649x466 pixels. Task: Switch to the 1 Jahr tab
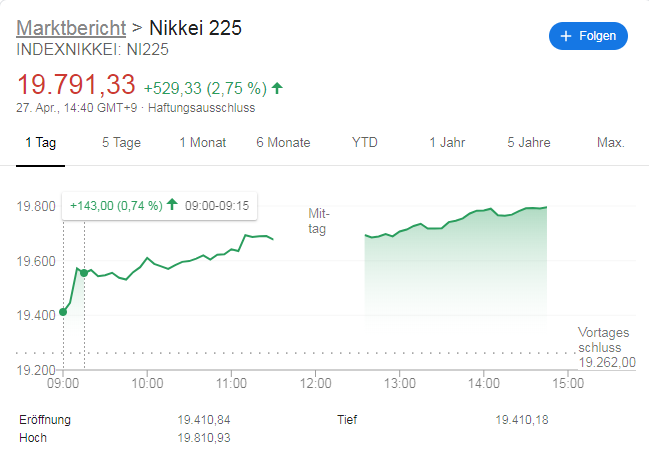(x=447, y=142)
